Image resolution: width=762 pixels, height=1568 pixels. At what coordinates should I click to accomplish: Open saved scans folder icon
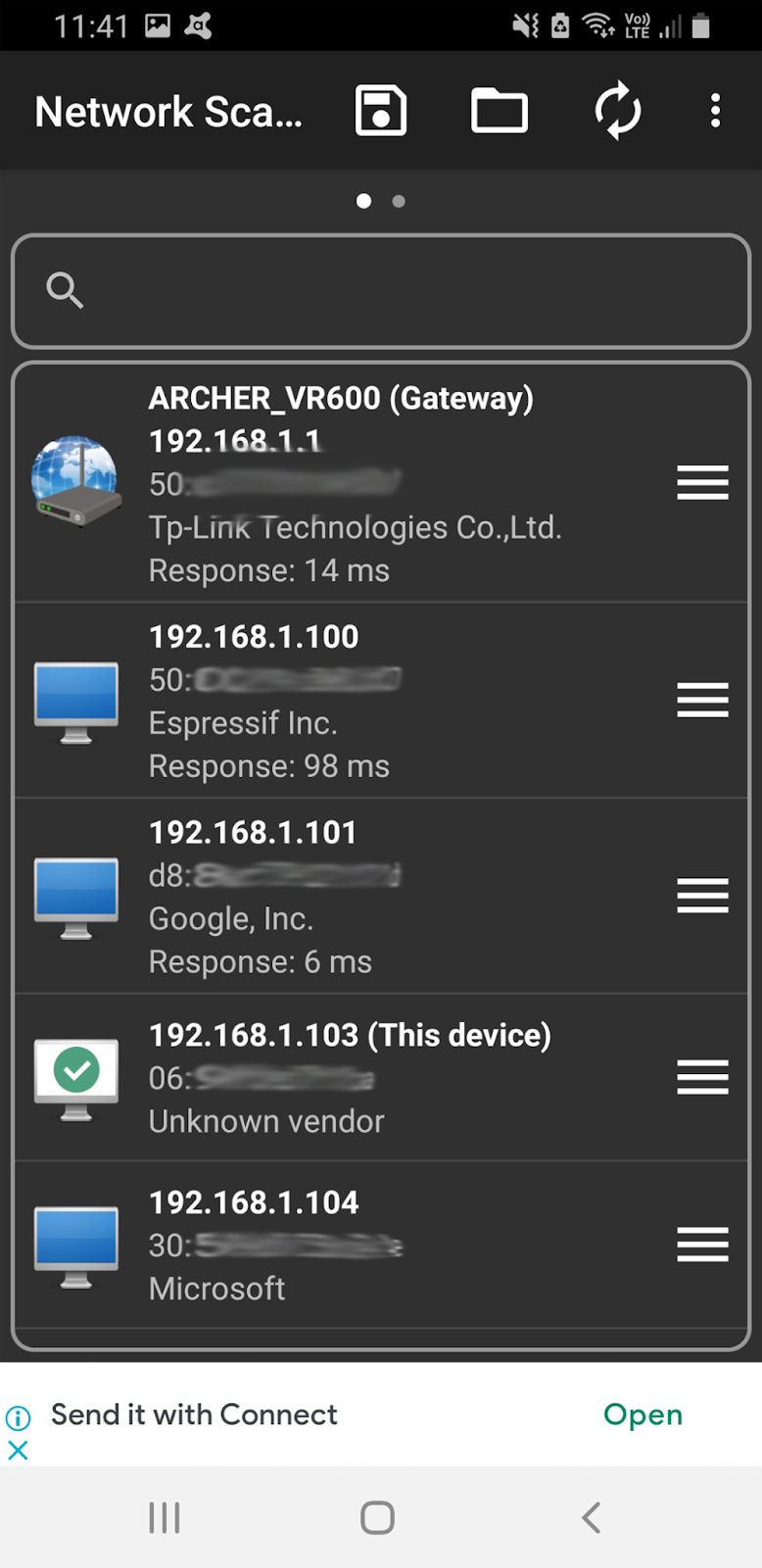500,111
